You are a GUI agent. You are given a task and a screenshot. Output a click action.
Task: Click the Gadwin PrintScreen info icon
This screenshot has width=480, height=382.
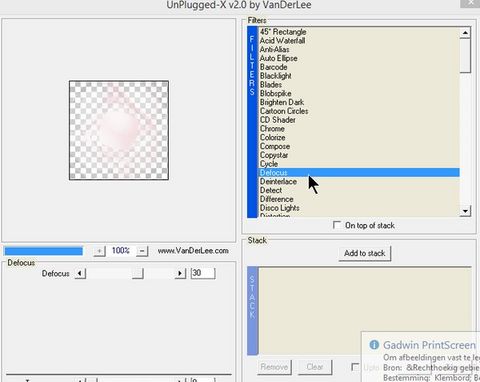[x=374, y=345]
